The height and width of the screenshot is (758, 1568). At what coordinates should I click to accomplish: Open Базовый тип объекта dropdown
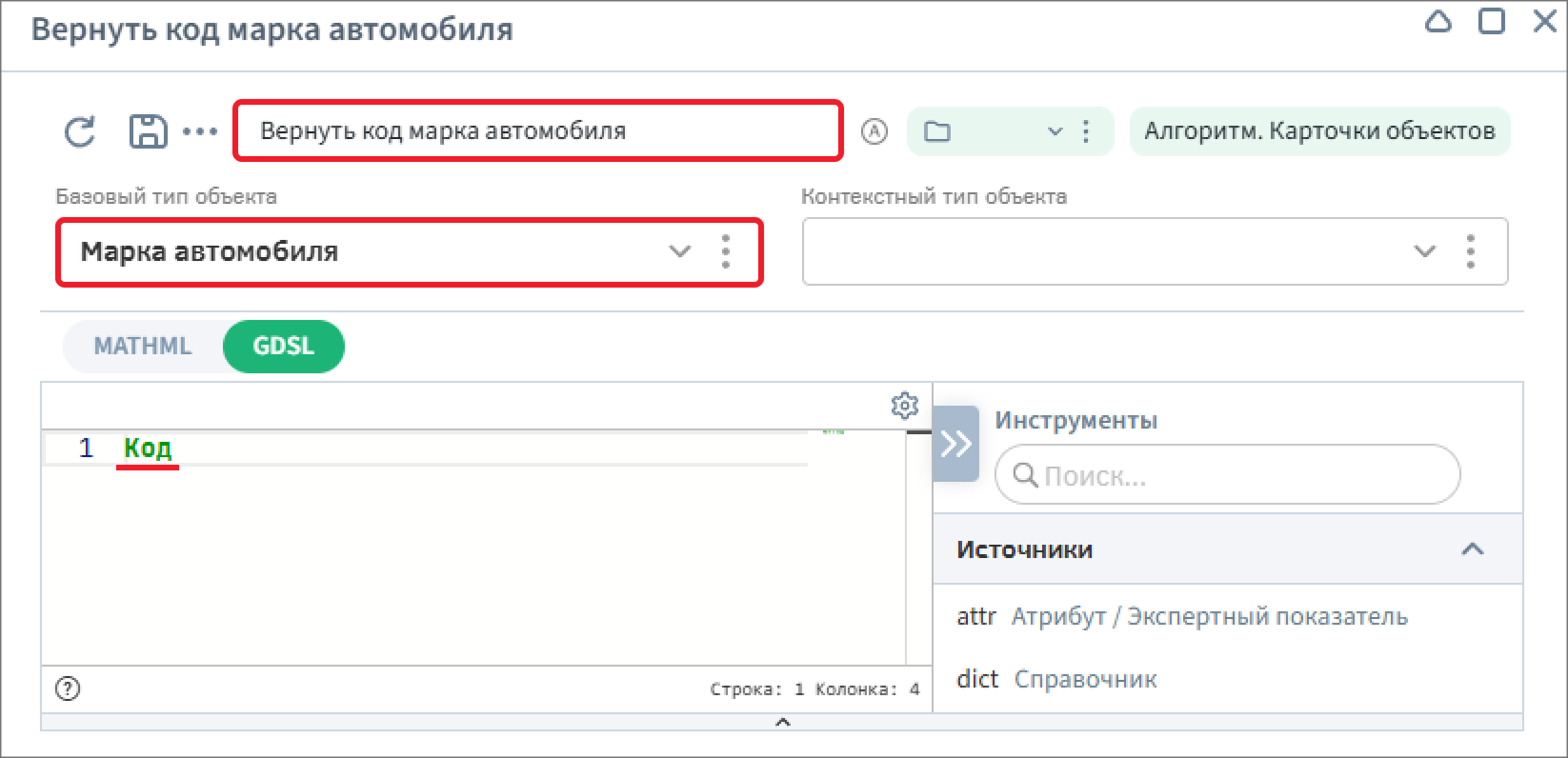678,251
